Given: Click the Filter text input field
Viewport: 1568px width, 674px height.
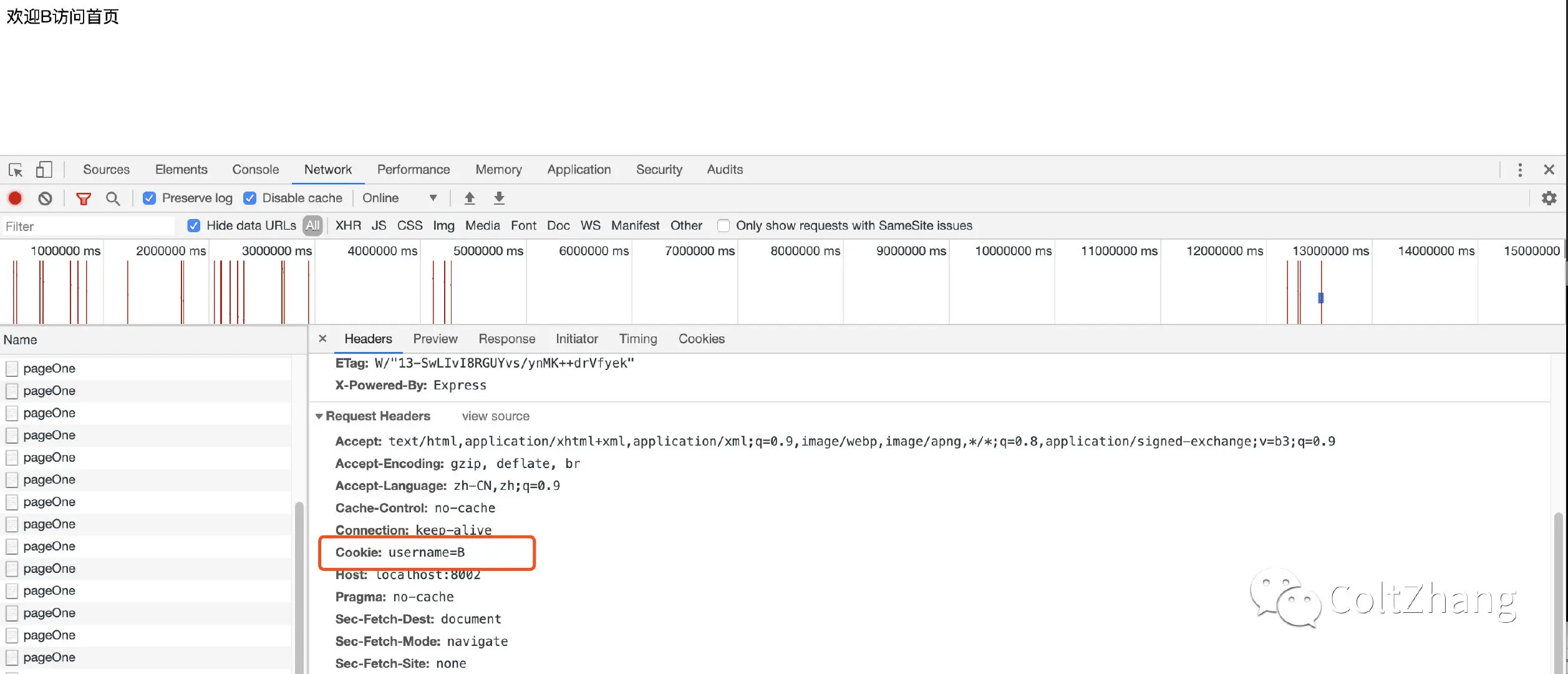Looking at the screenshot, I should 87,227.
